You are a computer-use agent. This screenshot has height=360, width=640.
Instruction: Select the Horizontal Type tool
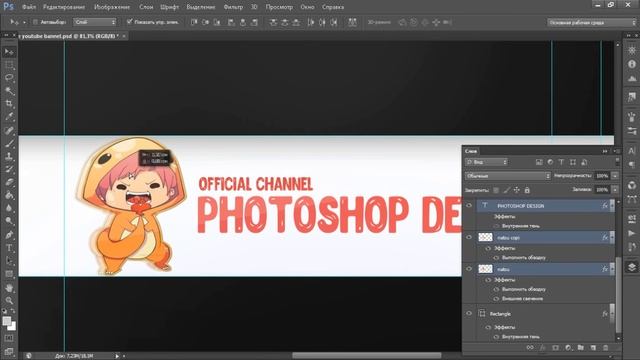[x=9, y=248]
